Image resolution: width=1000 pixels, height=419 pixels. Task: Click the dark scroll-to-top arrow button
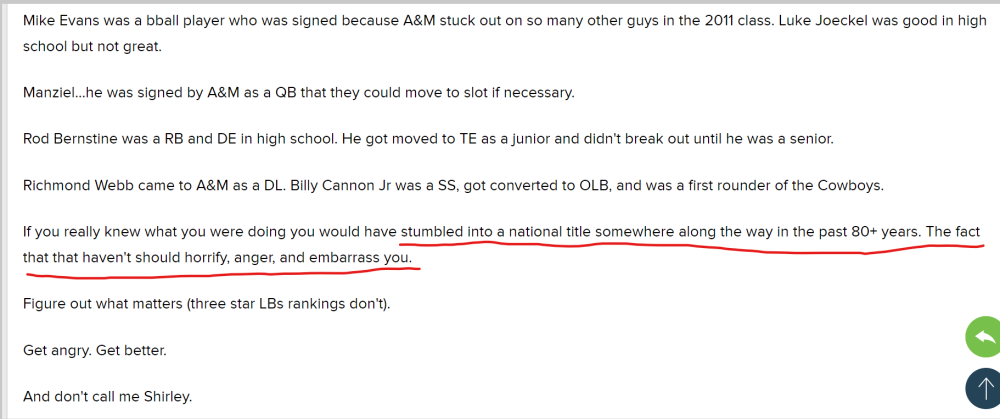coord(983,388)
